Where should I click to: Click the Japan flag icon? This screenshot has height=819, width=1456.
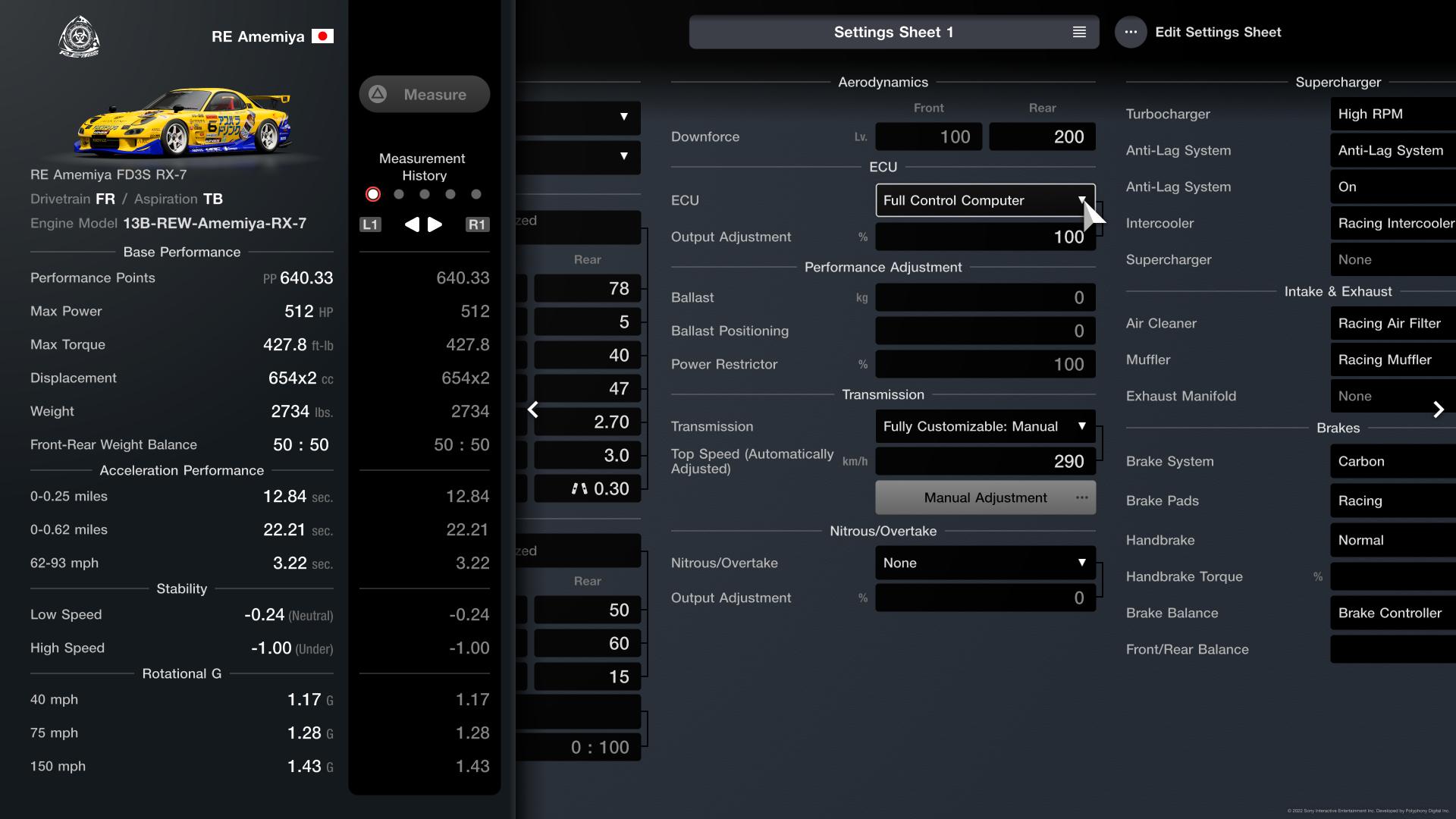click(322, 36)
